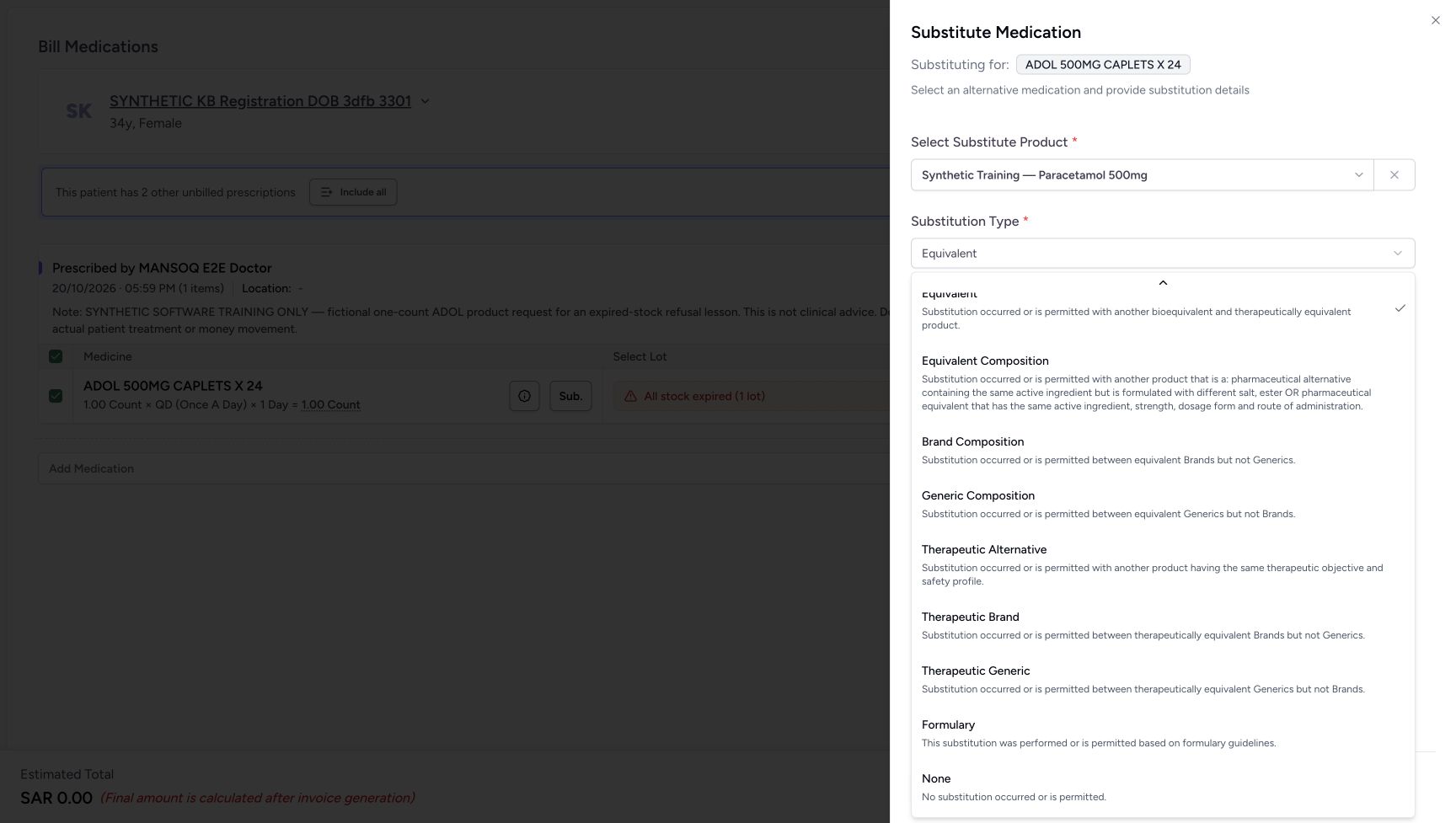Select the Formulary option
Image resolution: width=1456 pixels, height=823 pixels.
coord(1162,733)
